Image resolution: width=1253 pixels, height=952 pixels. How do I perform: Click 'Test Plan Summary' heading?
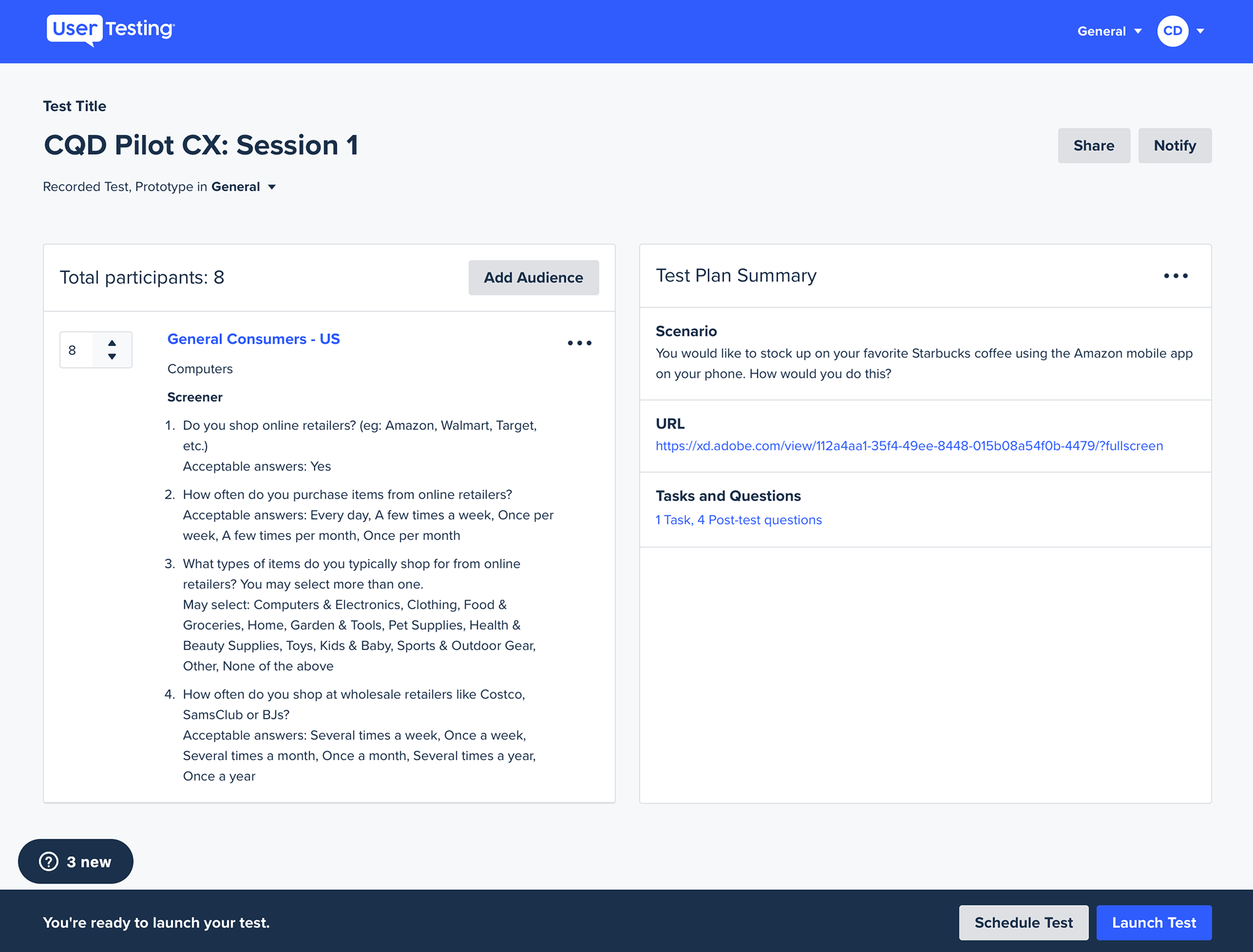click(x=735, y=276)
